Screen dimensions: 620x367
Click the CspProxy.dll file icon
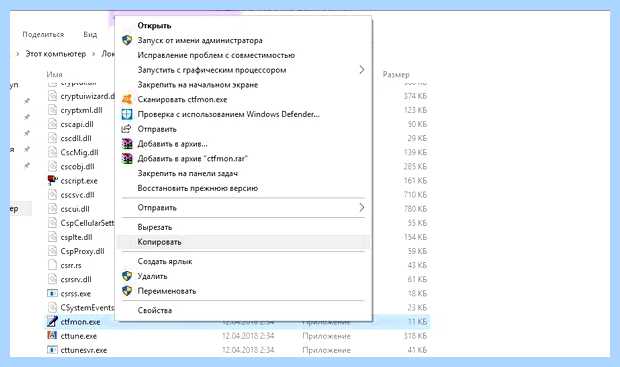pyautogui.click(x=52, y=251)
